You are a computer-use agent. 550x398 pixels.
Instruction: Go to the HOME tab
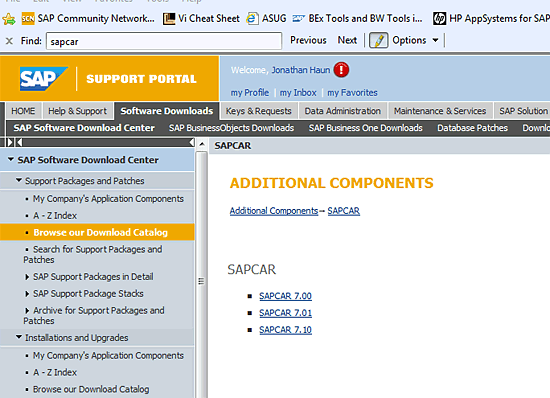coord(23,111)
